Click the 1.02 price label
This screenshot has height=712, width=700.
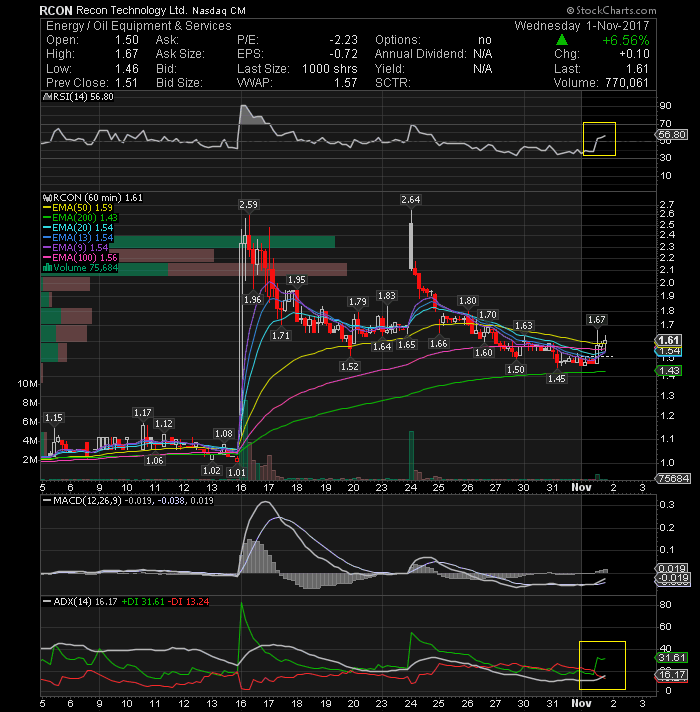[212, 471]
